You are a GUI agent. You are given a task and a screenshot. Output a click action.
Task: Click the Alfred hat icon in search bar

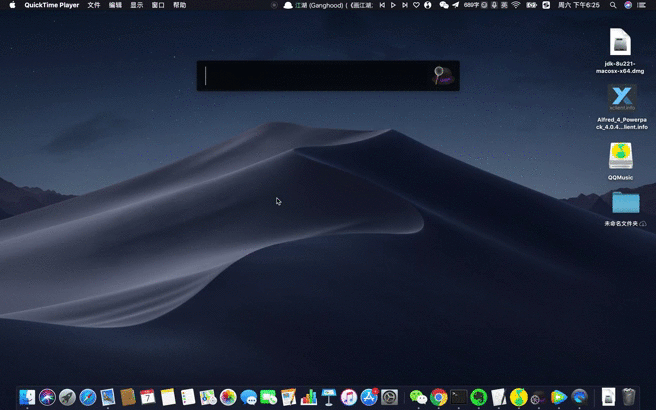click(443, 76)
